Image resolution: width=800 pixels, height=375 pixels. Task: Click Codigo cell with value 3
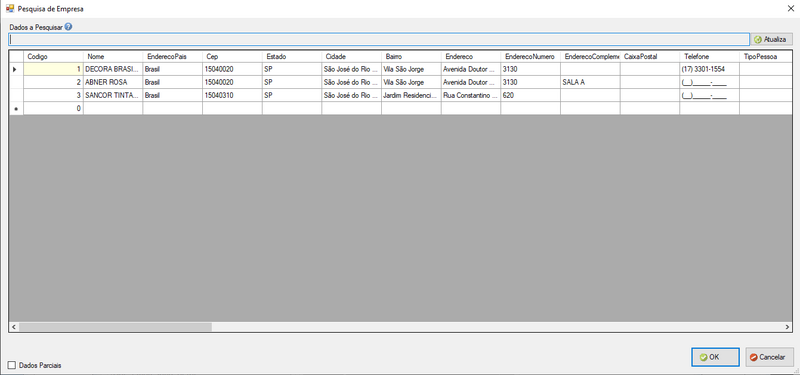[x=54, y=95]
